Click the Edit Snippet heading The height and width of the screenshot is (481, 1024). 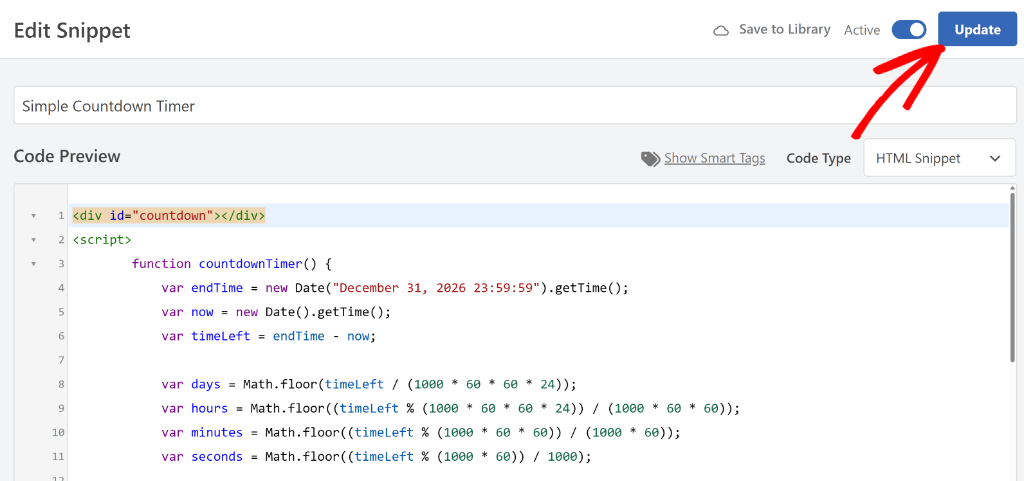coord(72,31)
